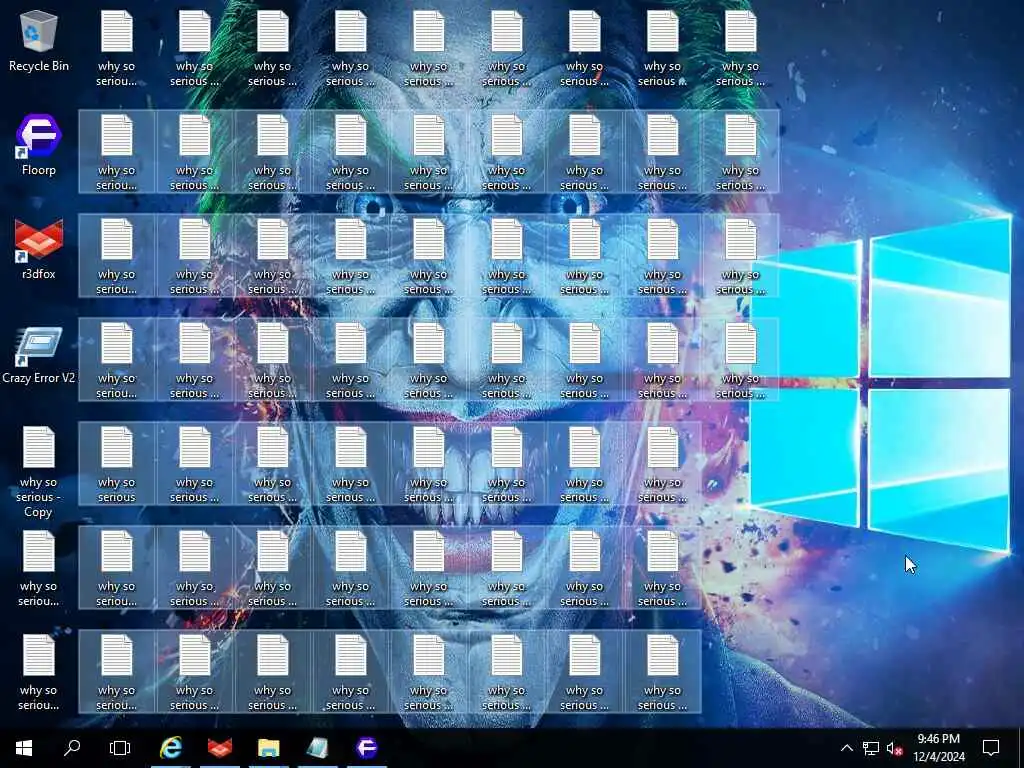1024x768 pixels.
Task: Select file named exactly 'why so serious'
Action: 117,464
